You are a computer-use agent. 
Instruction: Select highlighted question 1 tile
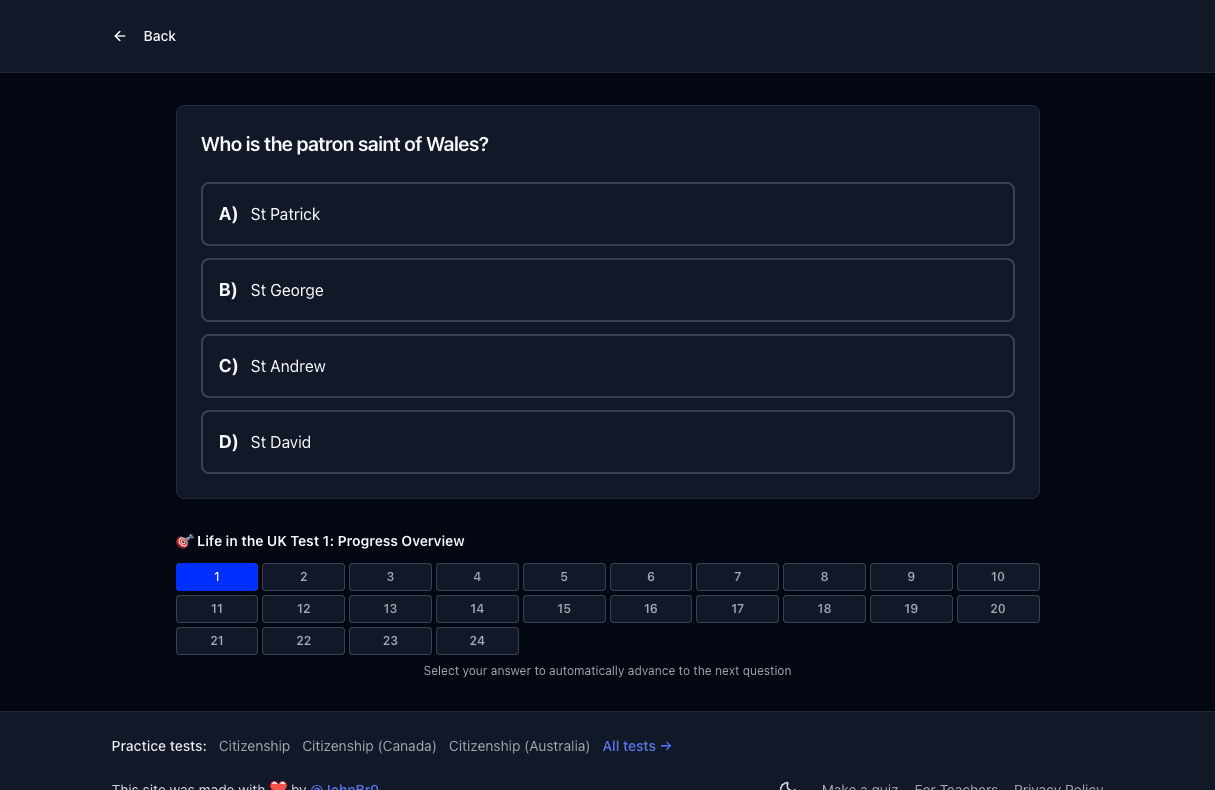click(x=217, y=577)
